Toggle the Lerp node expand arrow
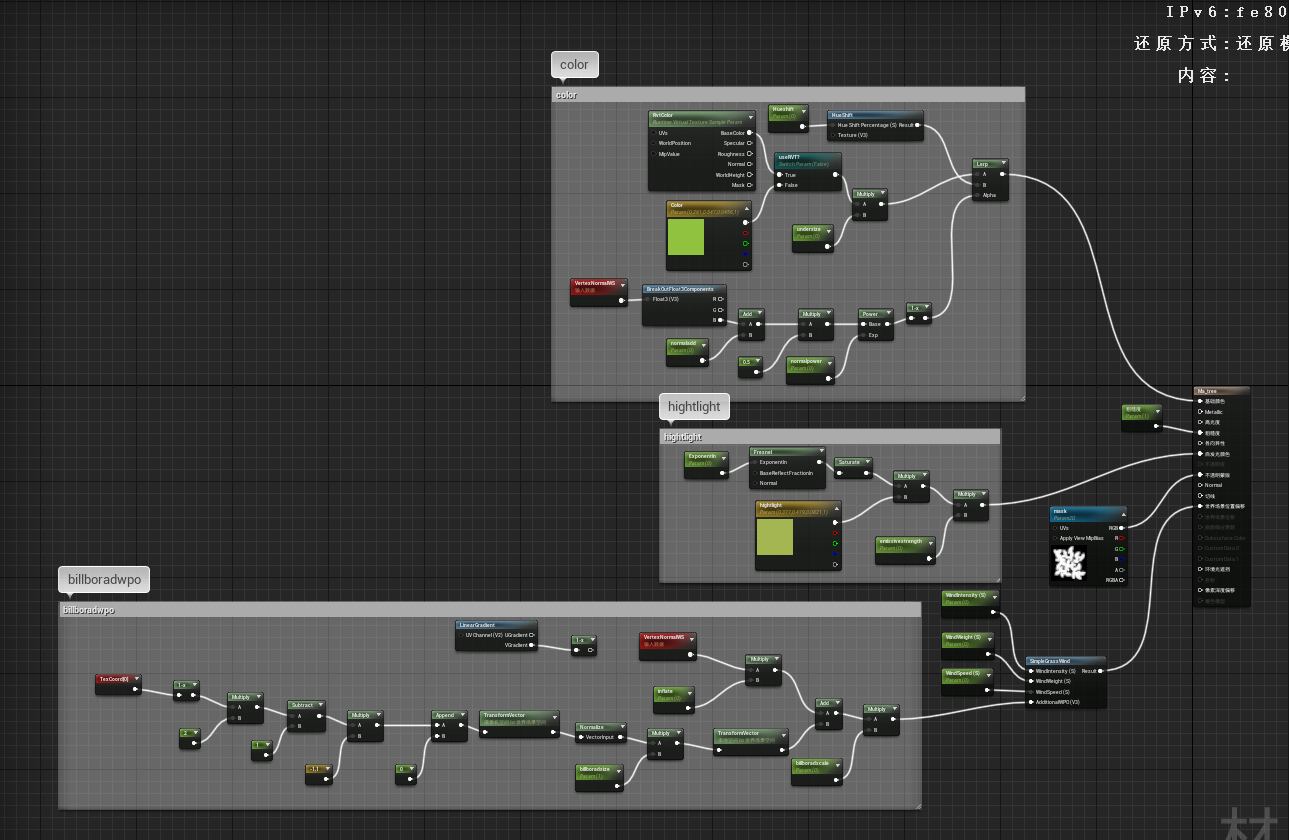The image size is (1289, 840). point(1002,163)
